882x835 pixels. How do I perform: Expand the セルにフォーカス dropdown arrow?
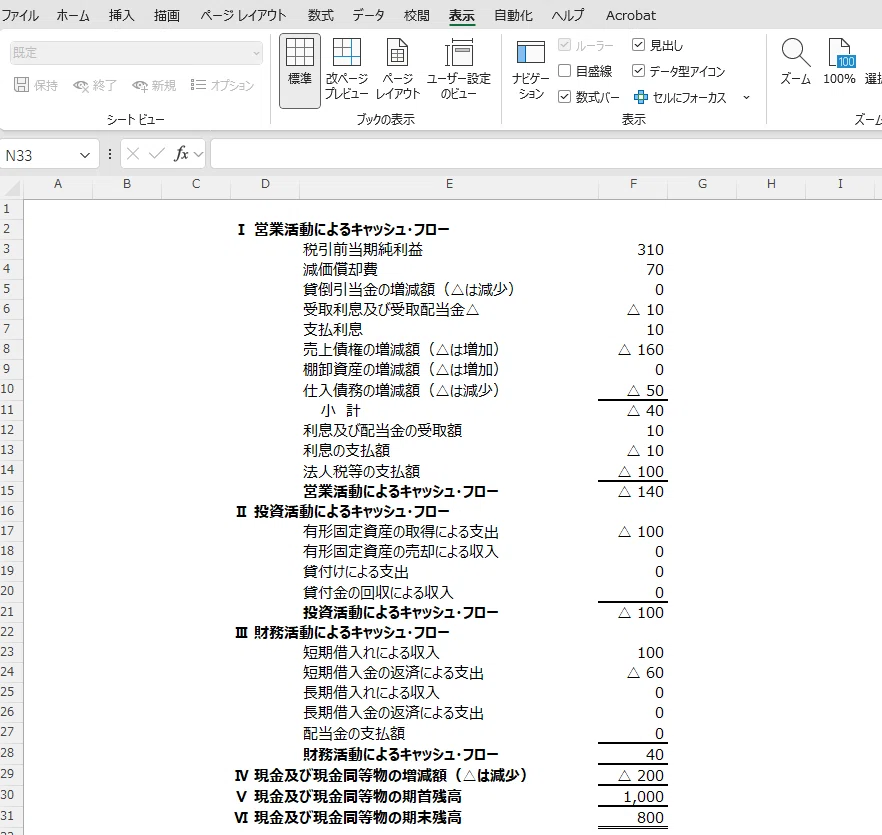pos(746,97)
